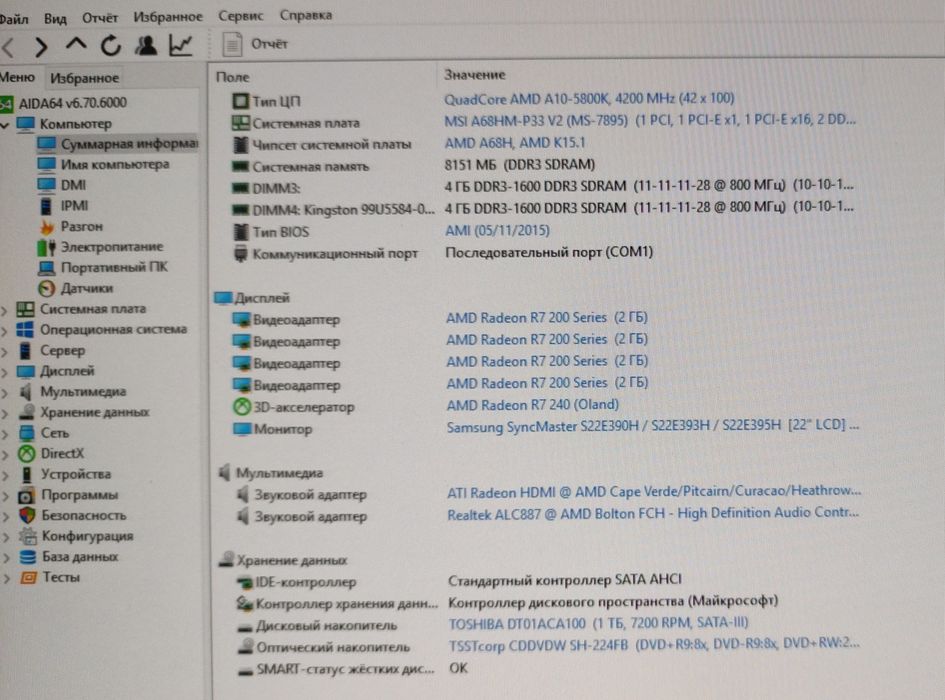The height and width of the screenshot is (700, 945).
Task: Open the Вид menu
Action: point(55,19)
